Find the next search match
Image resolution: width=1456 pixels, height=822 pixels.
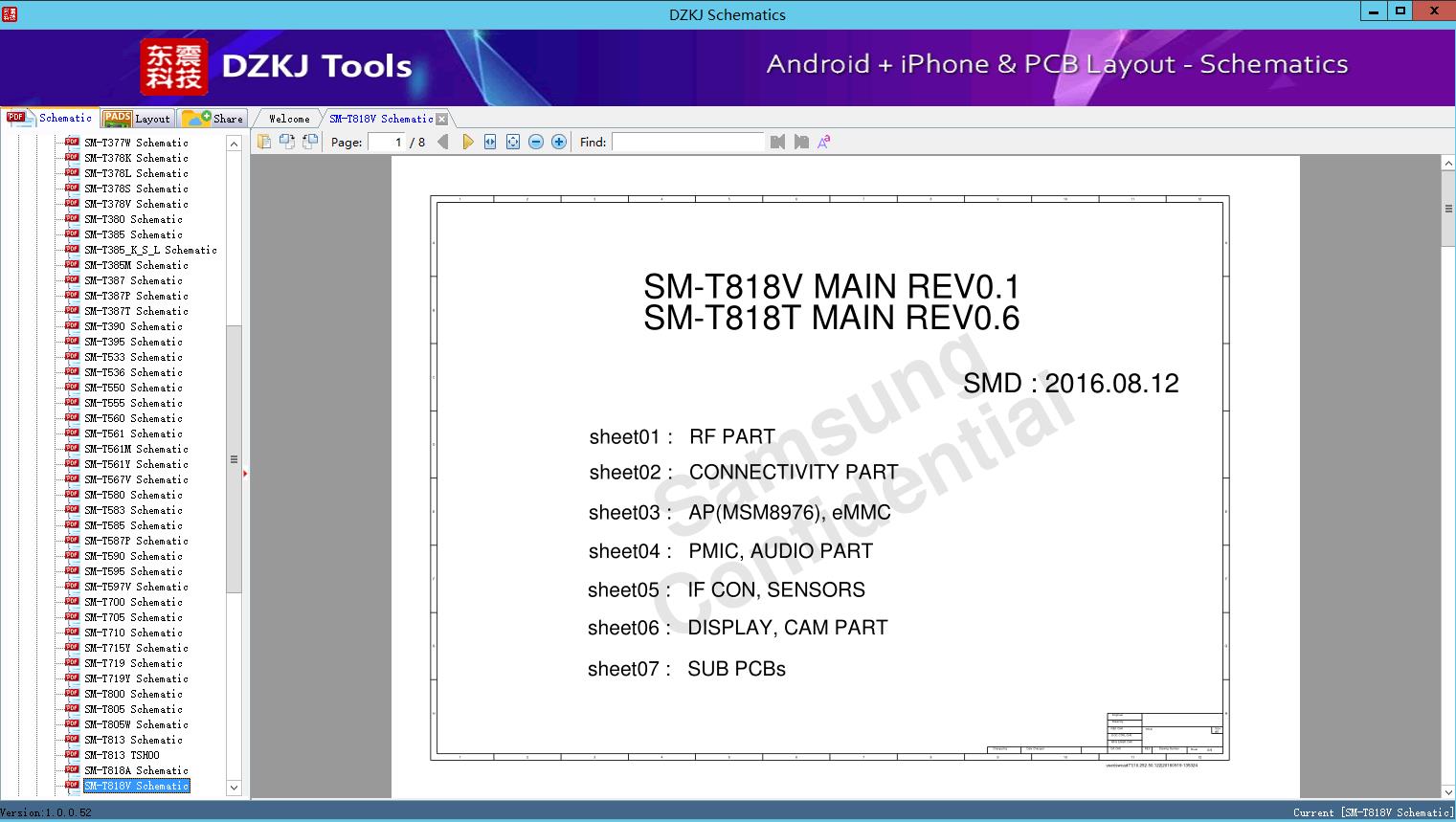click(801, 142)
